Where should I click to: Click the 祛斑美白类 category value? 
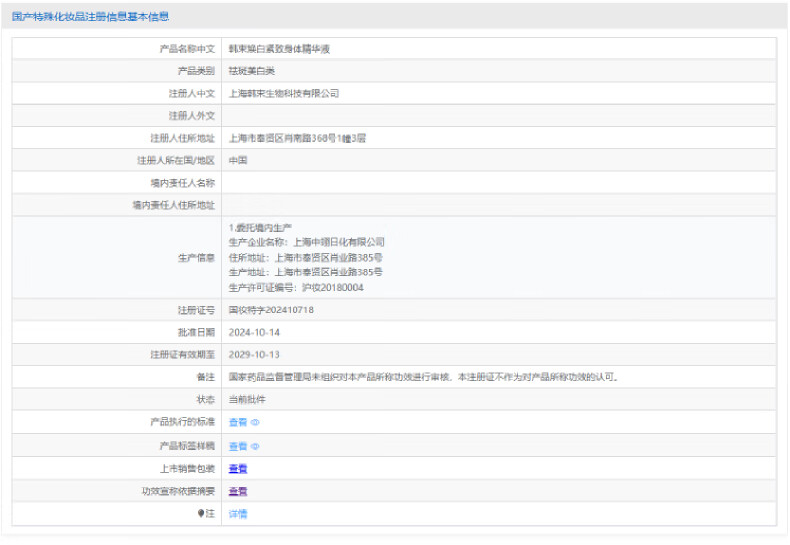coord(251,71)
